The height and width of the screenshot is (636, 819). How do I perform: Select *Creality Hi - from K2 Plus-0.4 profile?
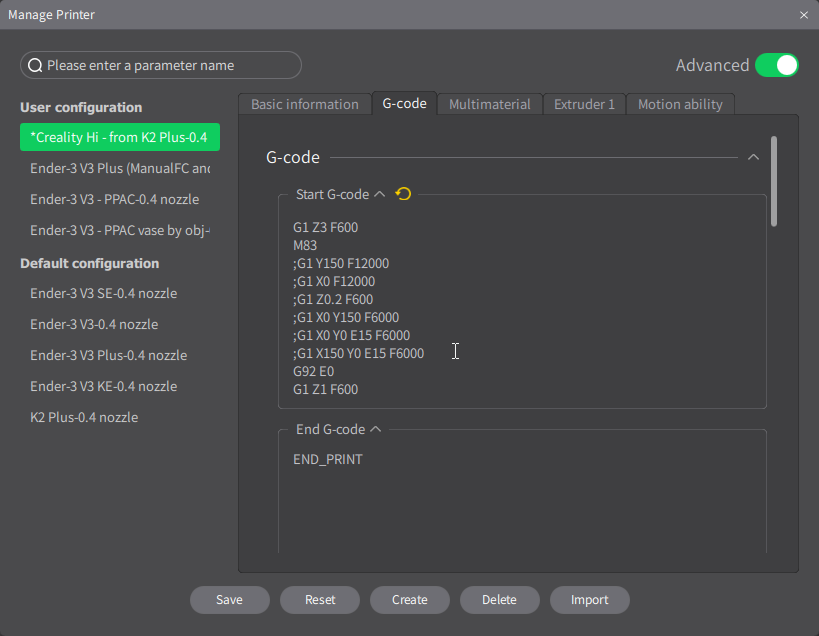[x=120, y=137]
